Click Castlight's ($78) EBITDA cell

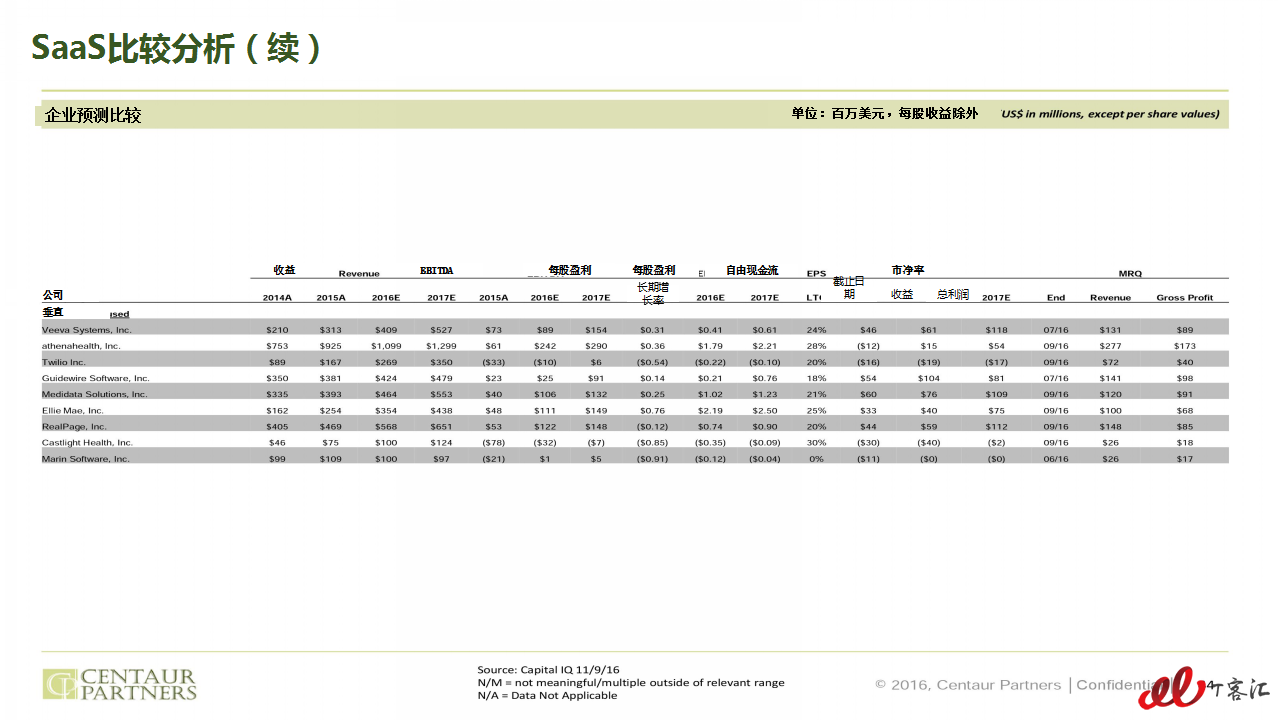pyautogui.click(x=493, y=442)
